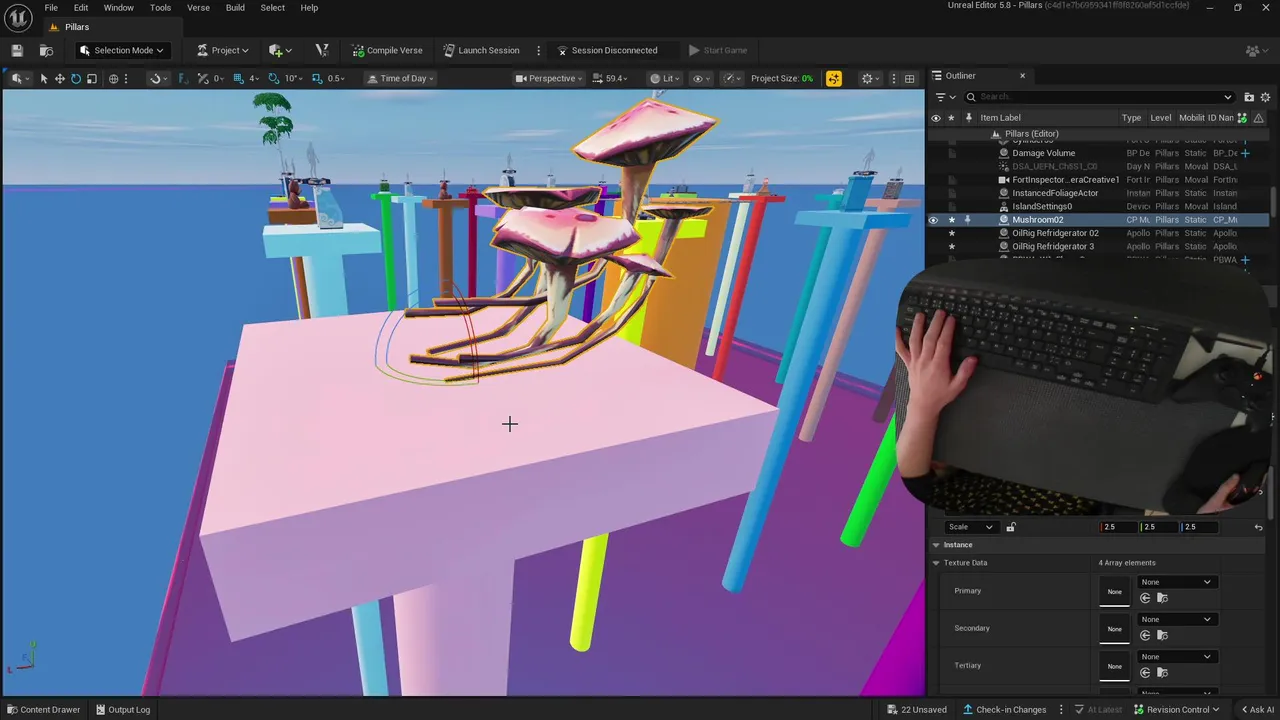Create new folder in Outliner
The image size is (1280, 720).
coord(1249,97)
